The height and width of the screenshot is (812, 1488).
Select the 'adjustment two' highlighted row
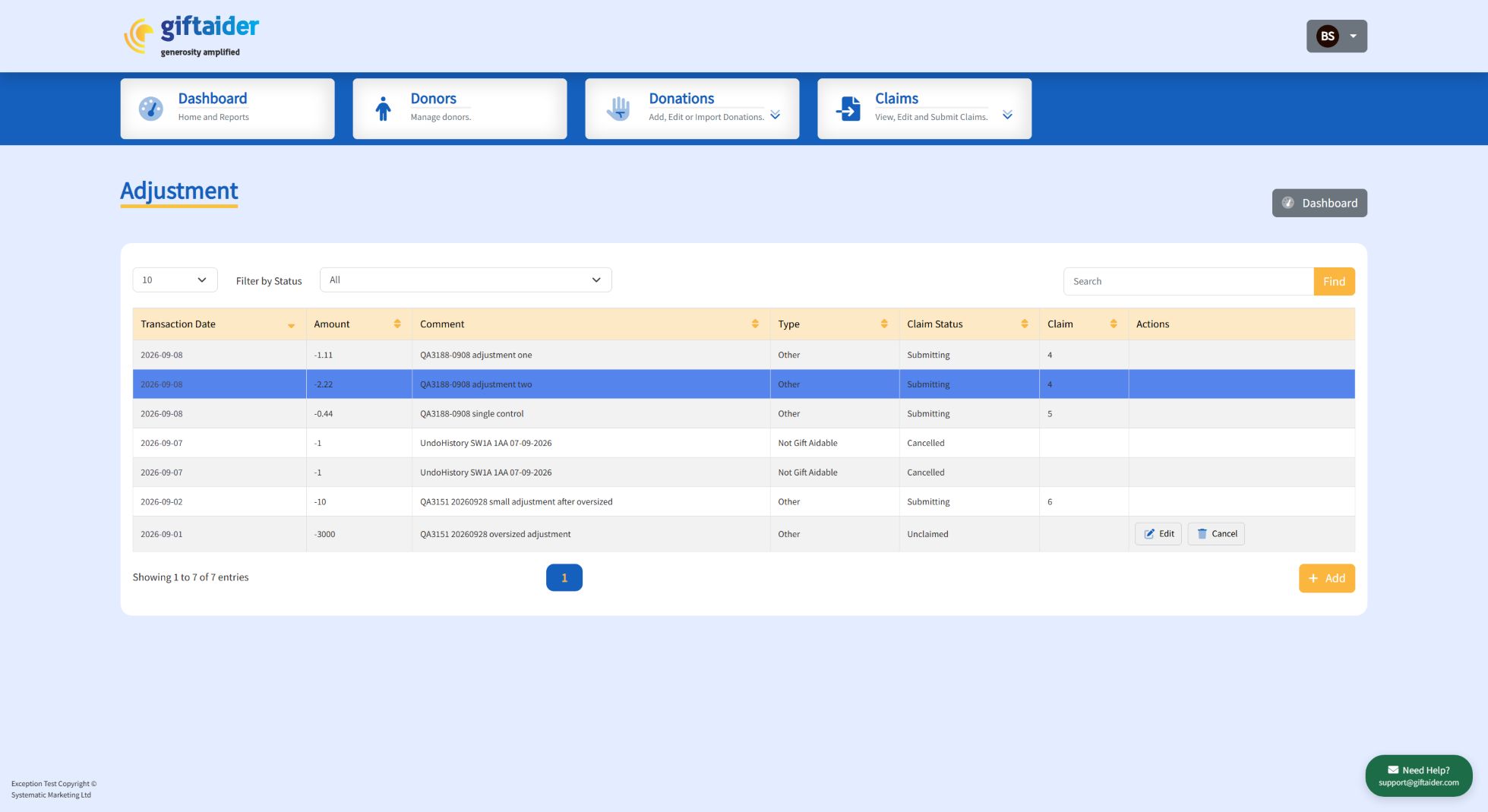(x=744, y=384)
